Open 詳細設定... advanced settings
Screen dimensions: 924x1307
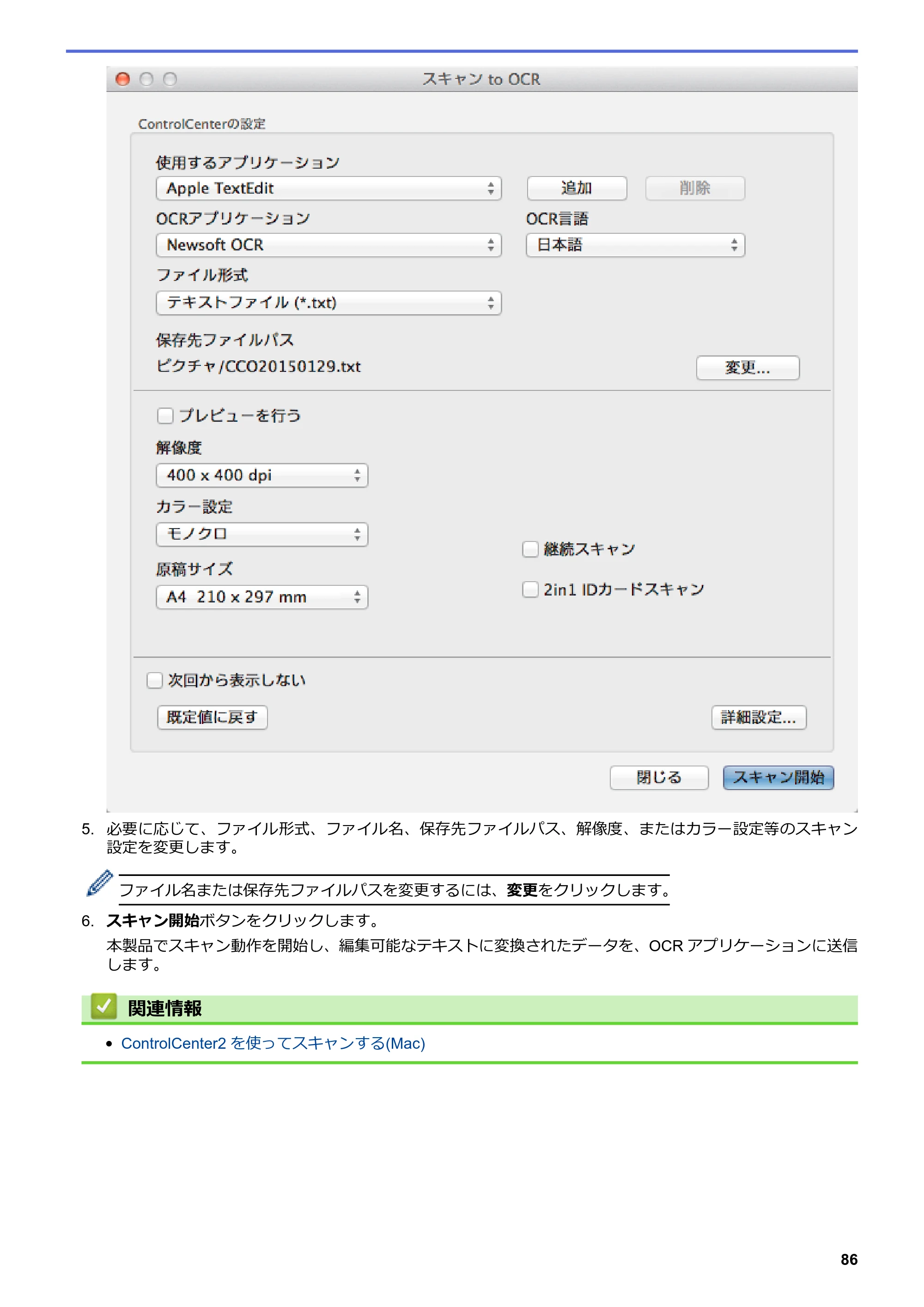[759, 717]
